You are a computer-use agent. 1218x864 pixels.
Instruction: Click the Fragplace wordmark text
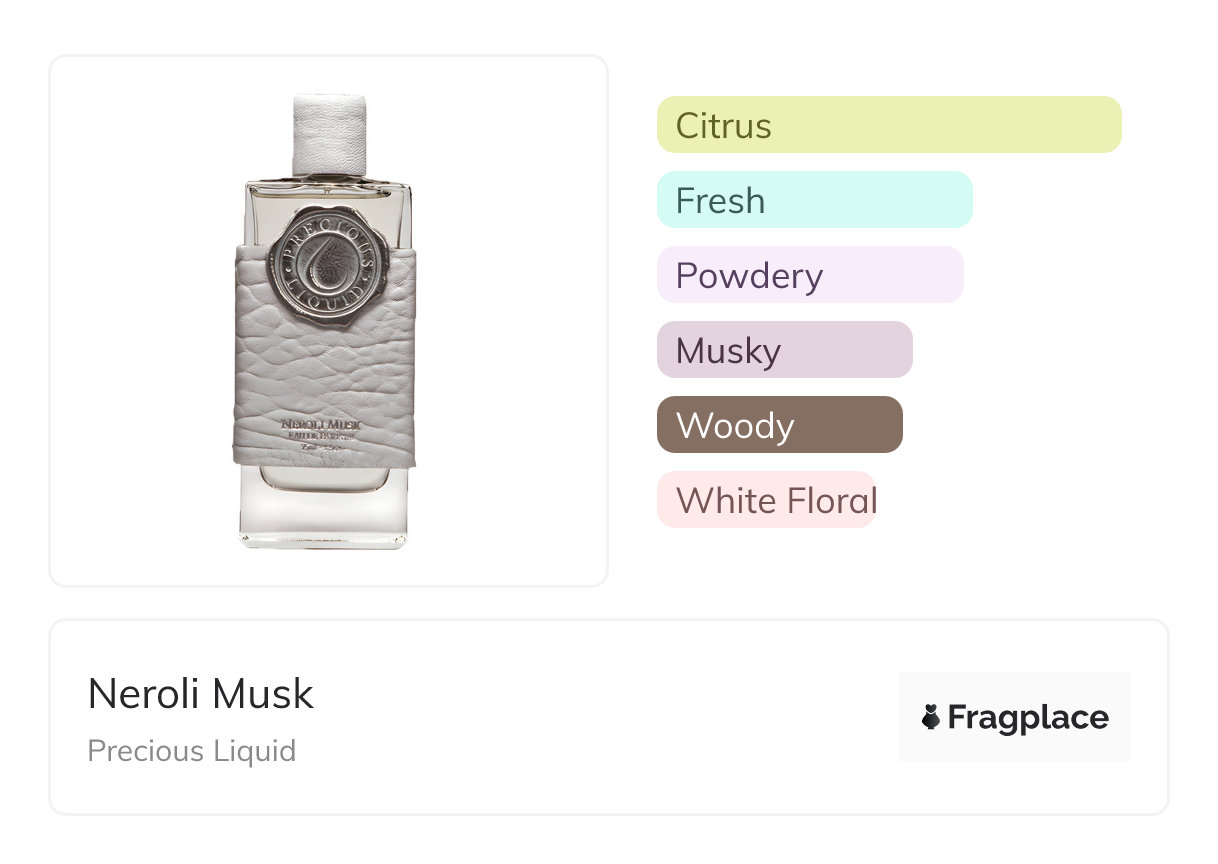point(1028,717)
